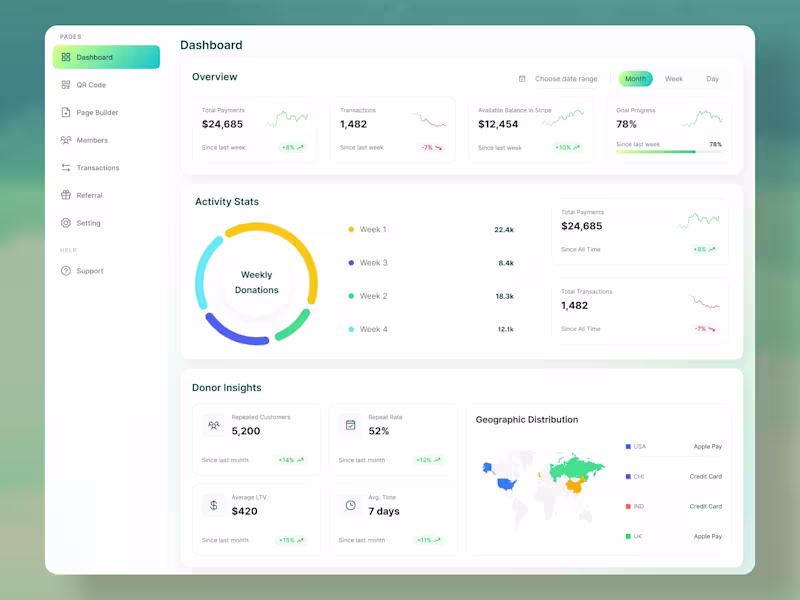The width and height of the screenshot is (800, 600).
Task: Click the Members sidebar icon
Action: point(64,140)
